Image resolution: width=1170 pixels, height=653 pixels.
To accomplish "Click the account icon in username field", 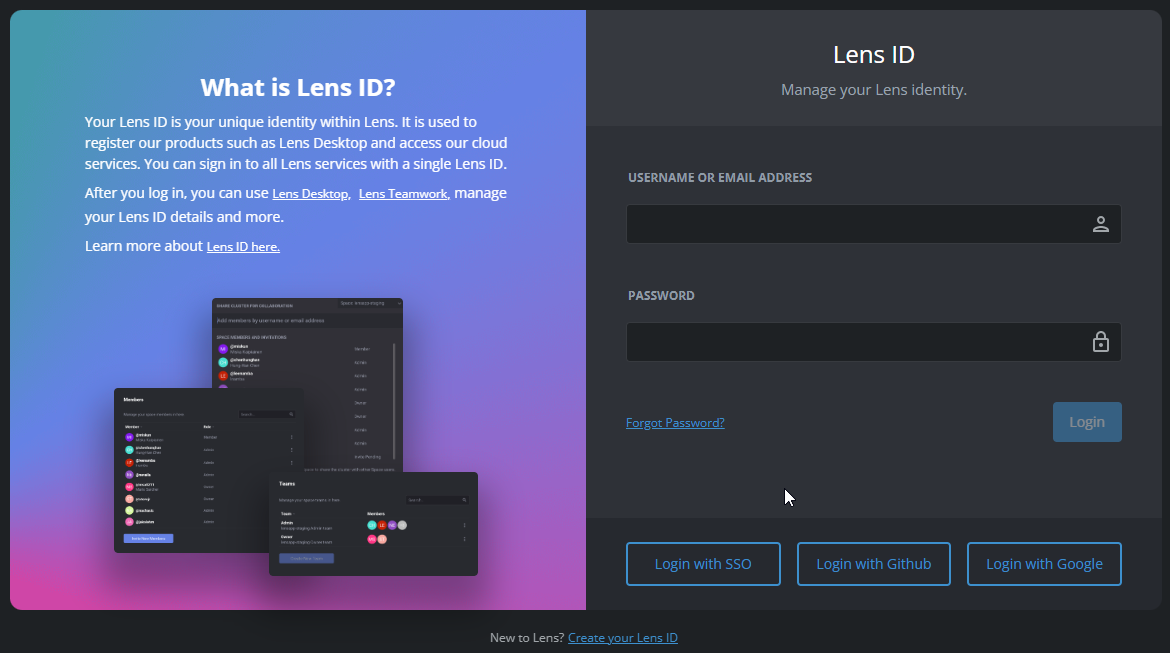I will [1101, 224].
